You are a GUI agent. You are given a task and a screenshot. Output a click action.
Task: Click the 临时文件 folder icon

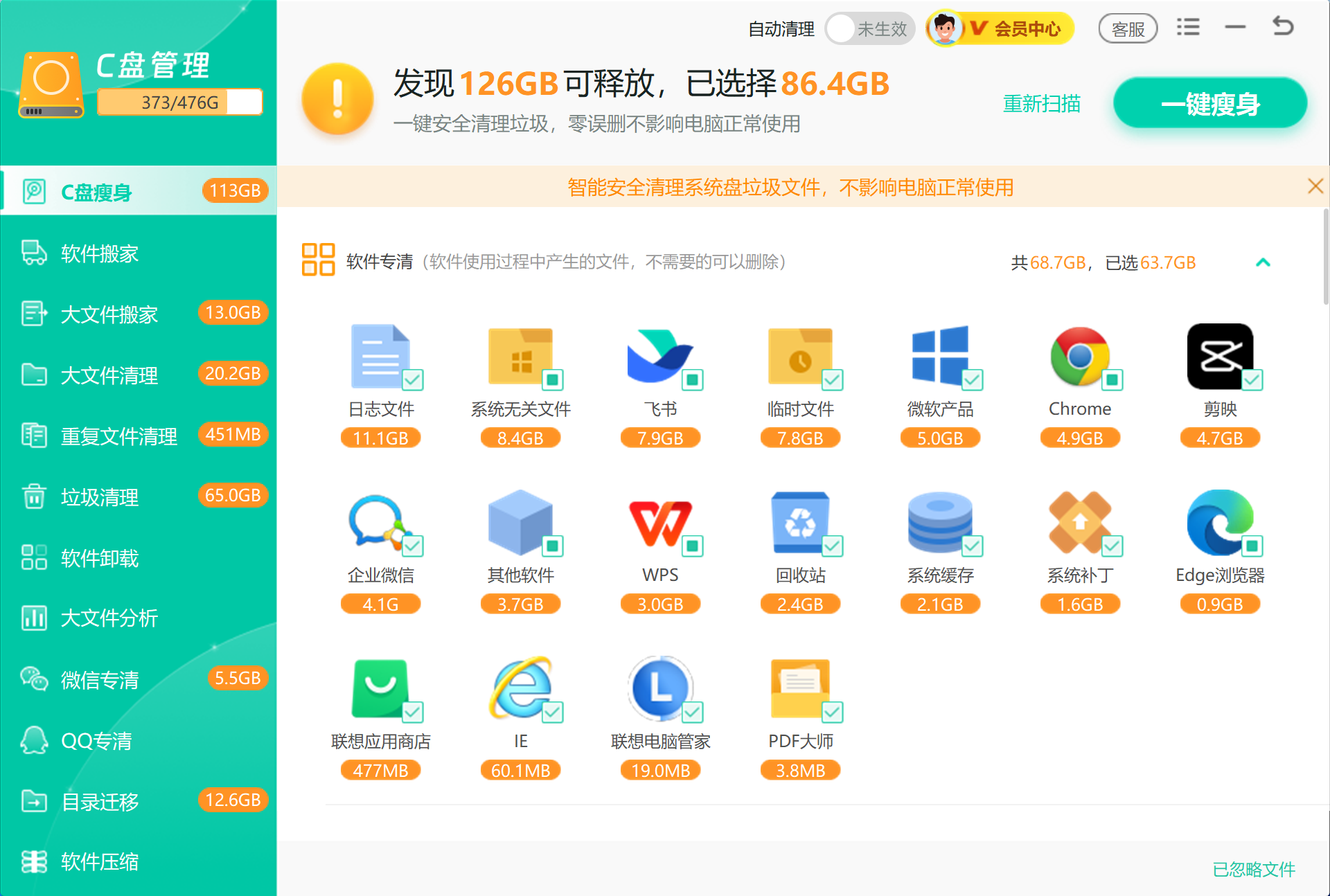(800, 356)
